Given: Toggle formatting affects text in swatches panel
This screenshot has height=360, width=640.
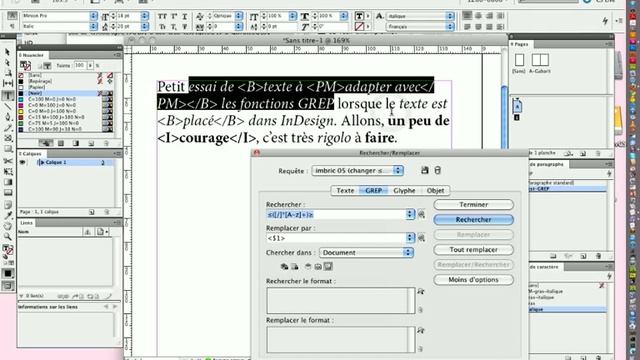Looking at the screenshot, I should coord(47,66).
